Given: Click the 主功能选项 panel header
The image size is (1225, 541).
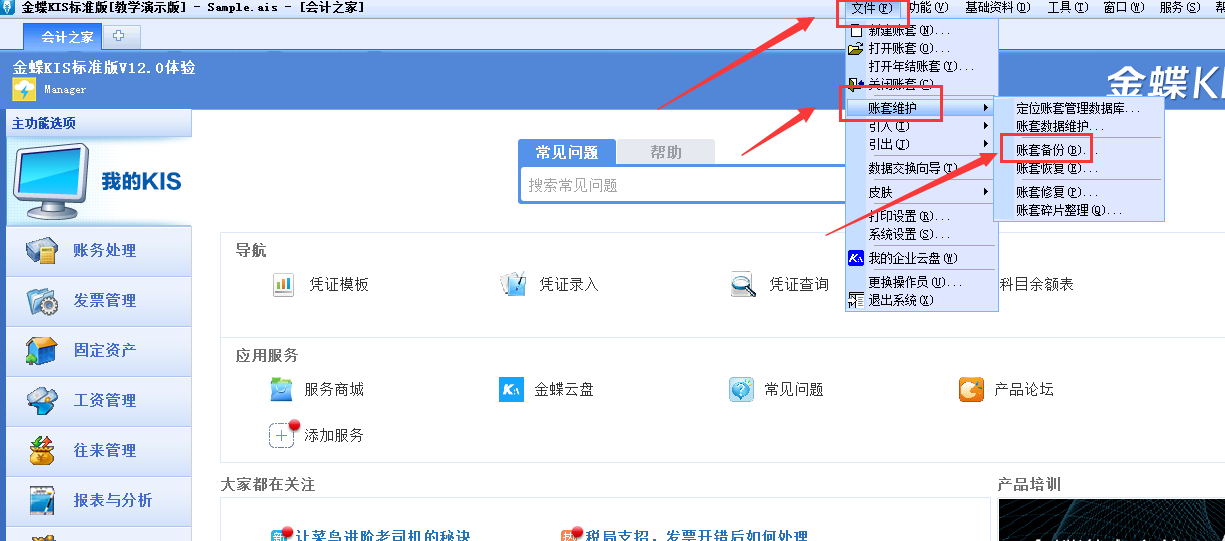Looking at the screenshot, I should 98,123.
